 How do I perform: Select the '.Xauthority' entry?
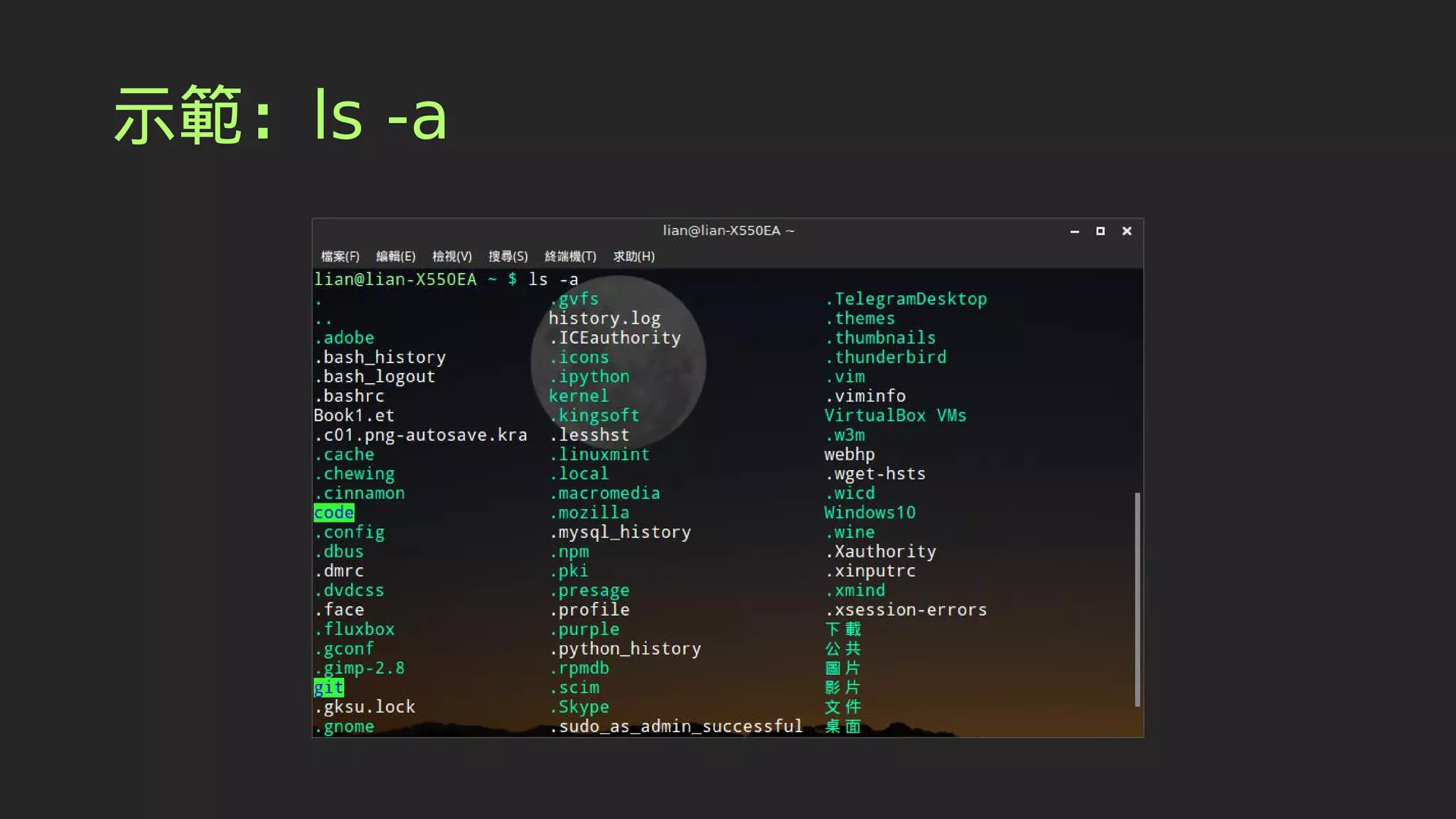click(x=880, y=551)
